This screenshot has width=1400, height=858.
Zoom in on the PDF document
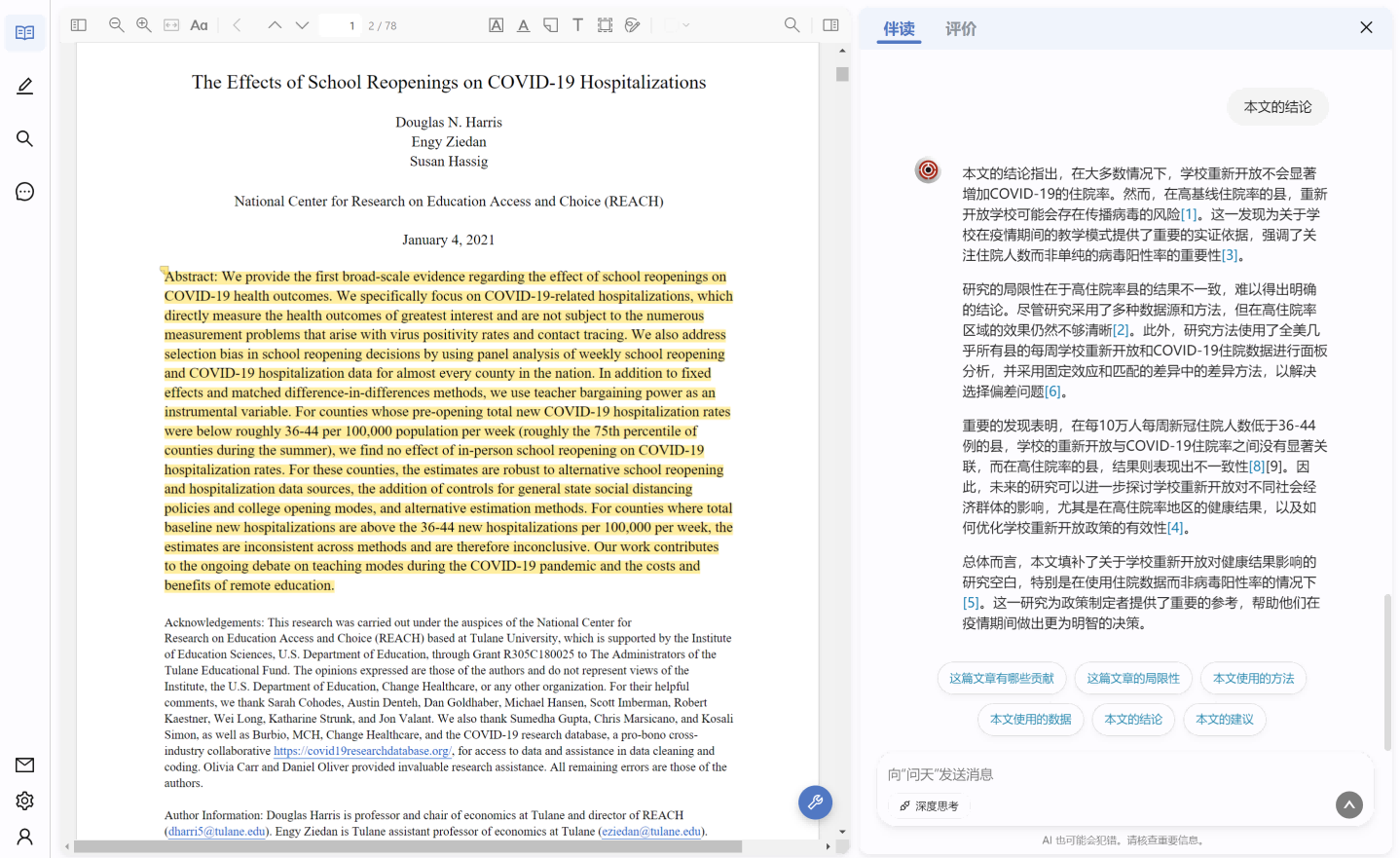click(x=144, y=25)
